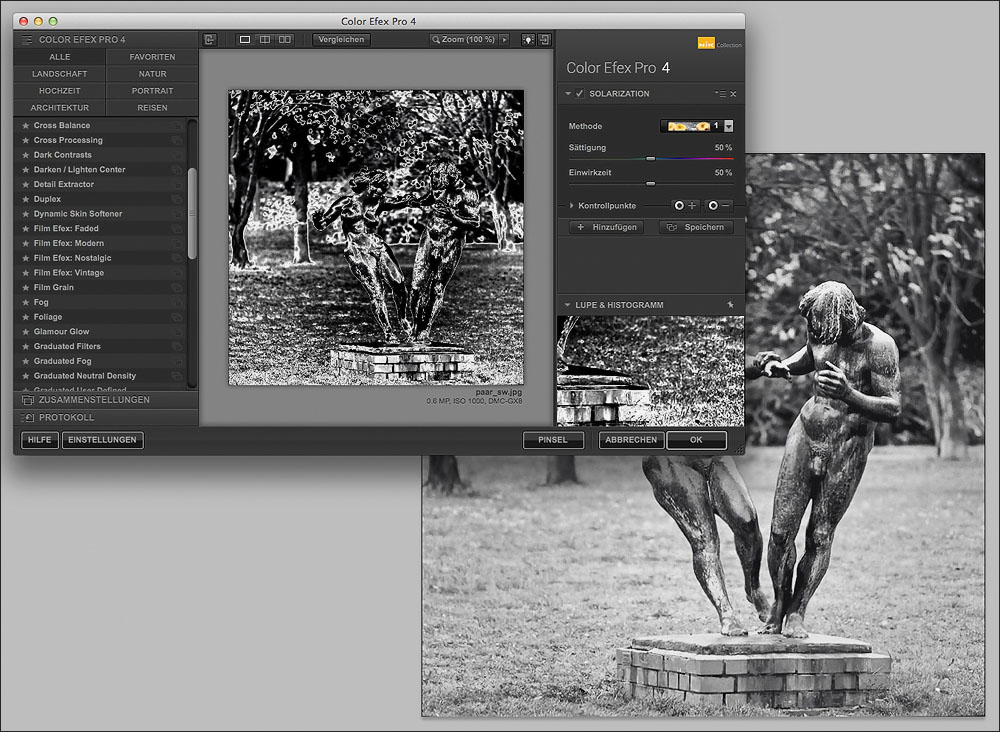This screenshot has height=732, width=1000.
Task: Show the HOCHZEIT filter category
Action: (60, 91)
